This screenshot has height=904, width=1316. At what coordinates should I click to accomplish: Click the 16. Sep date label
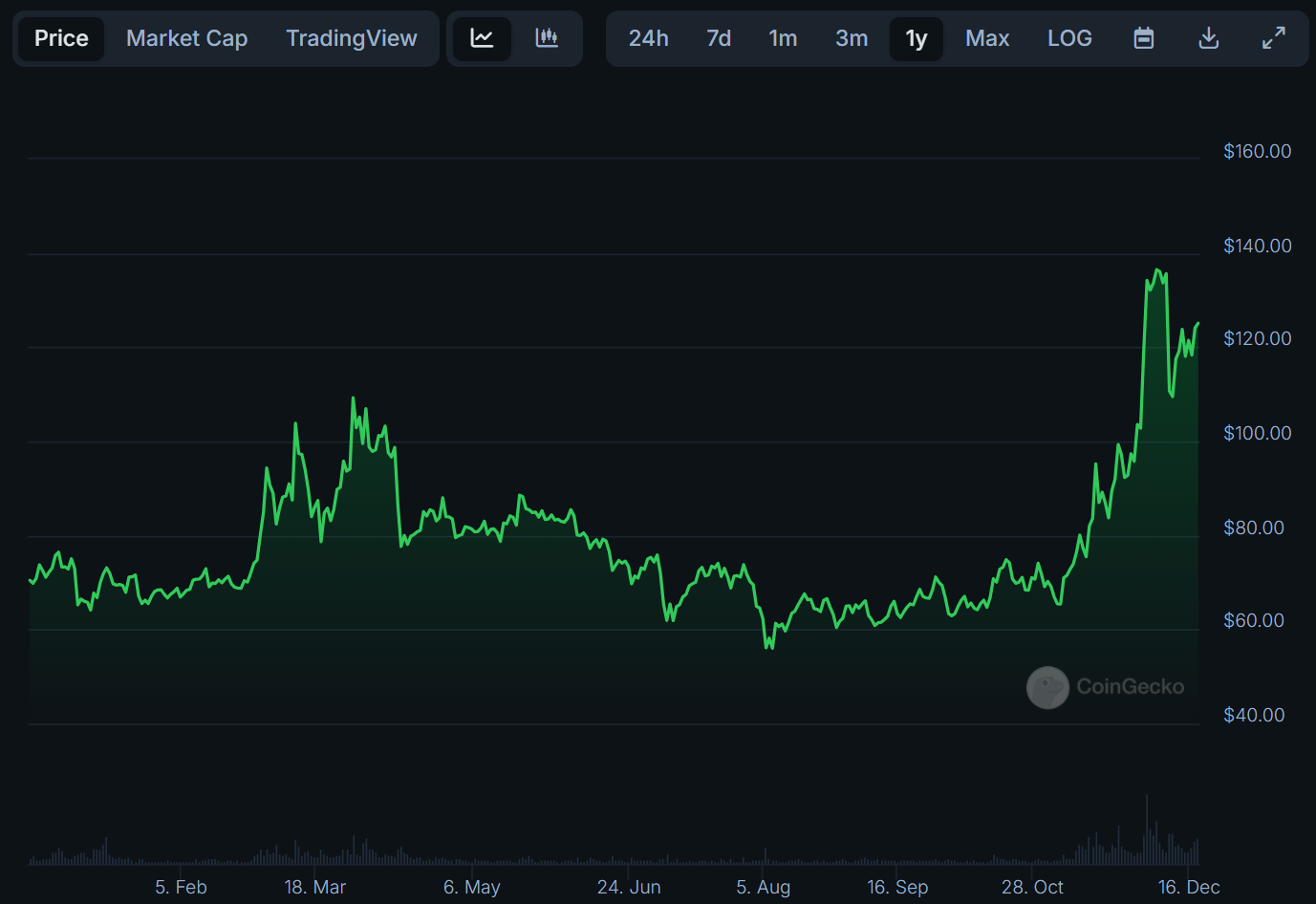[897, 887]
